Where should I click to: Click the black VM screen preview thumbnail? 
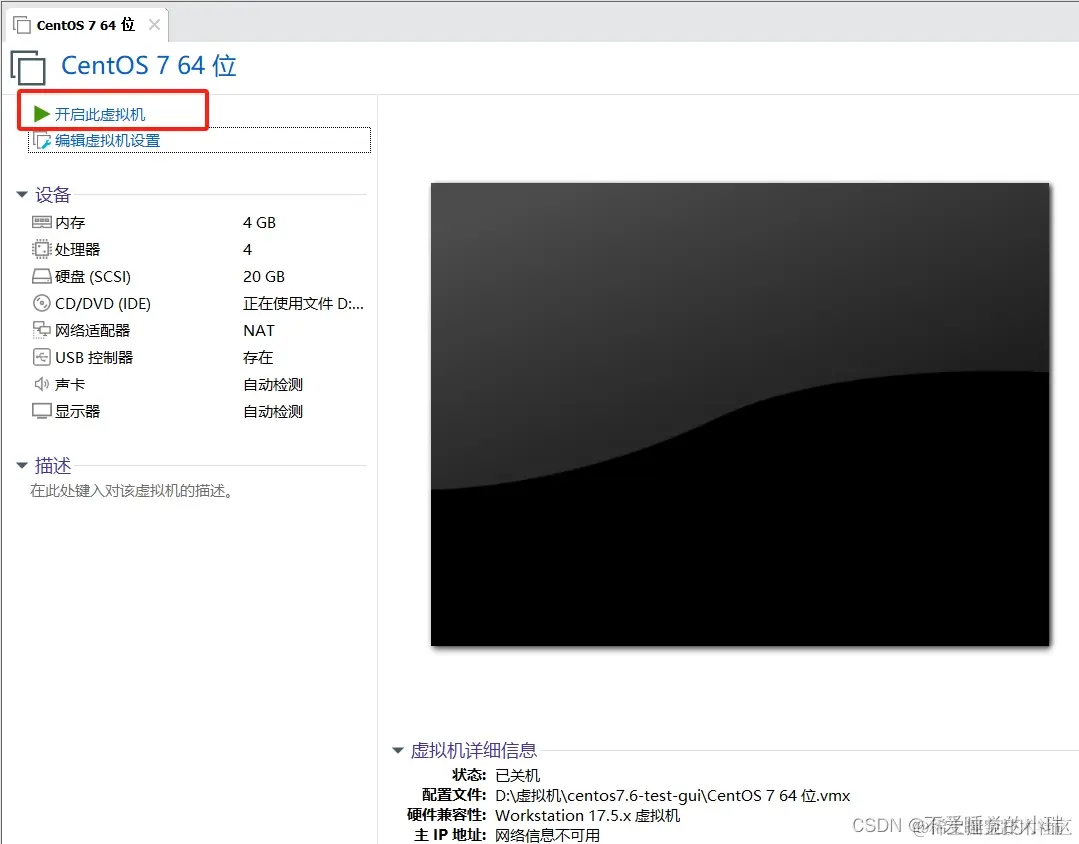(740, 414)
